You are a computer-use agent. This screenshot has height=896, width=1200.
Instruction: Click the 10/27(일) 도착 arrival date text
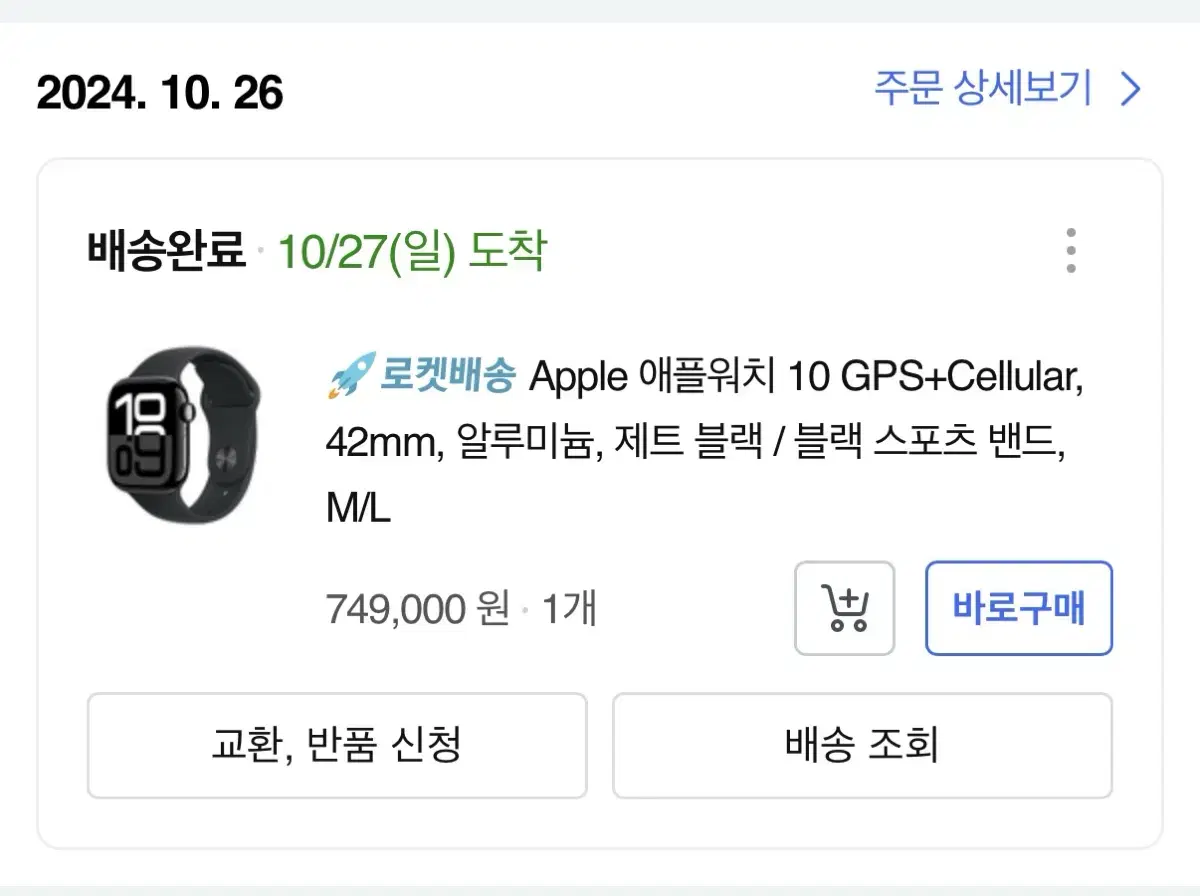[411, 251]
